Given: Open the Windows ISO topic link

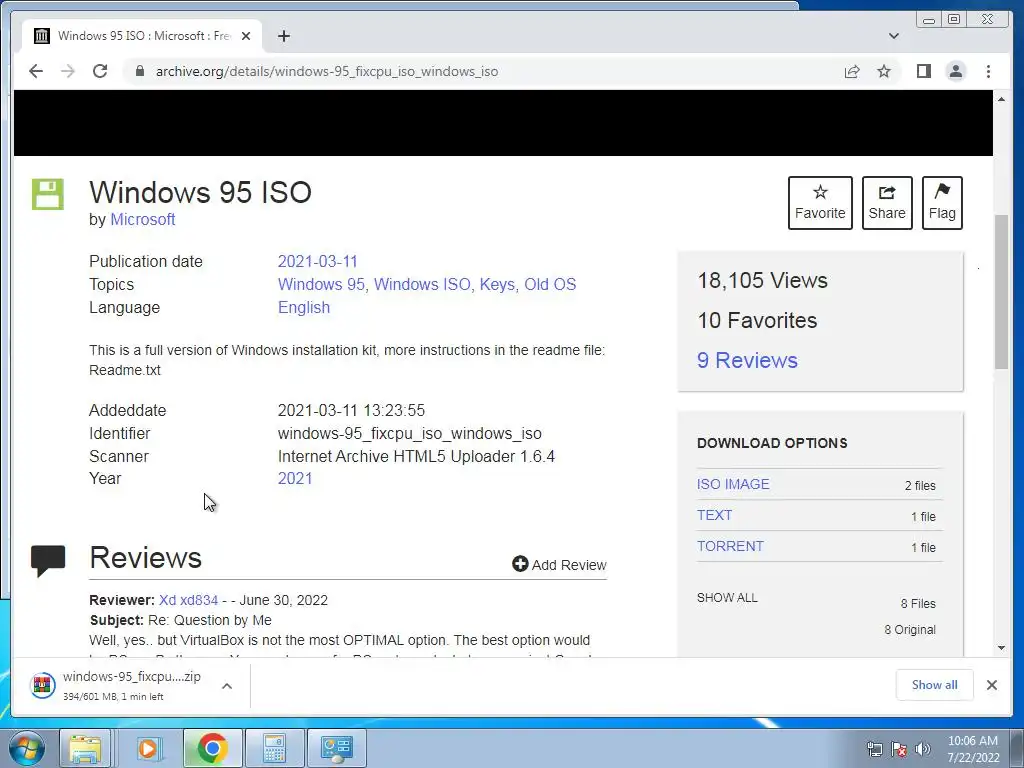Looking at the screenshot, I should (x=422, y=284).
